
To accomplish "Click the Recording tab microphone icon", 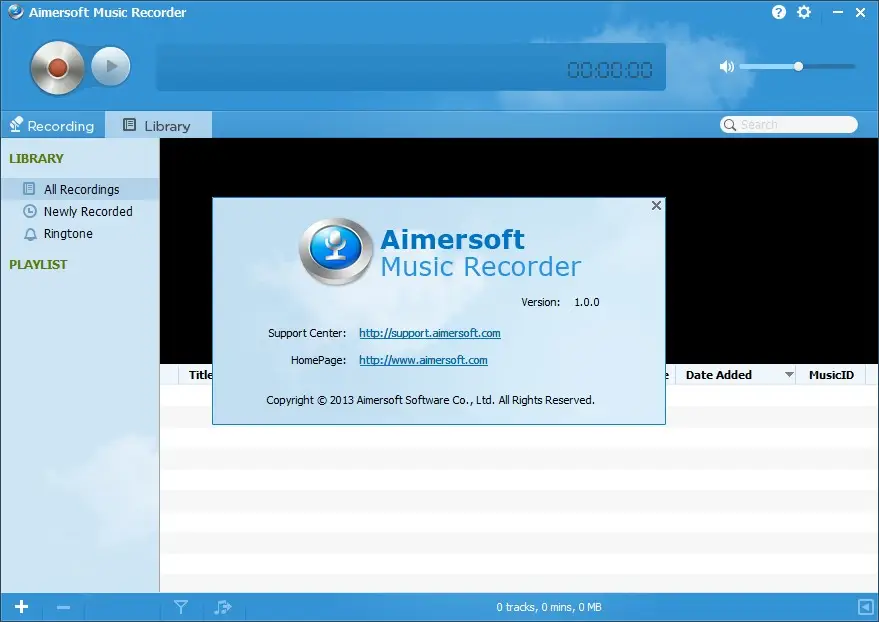I will coord(16,124).
